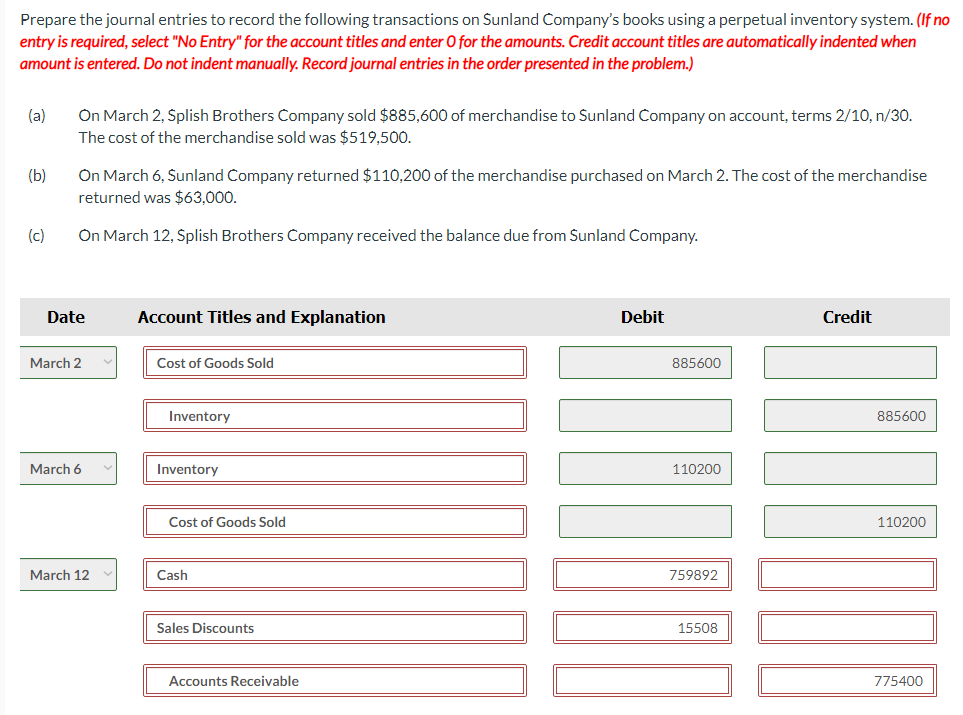Click the empty credit field in first Cost of Goods Sold row
This screenshot has width=963, height=715.
click(x=850, y=362)
